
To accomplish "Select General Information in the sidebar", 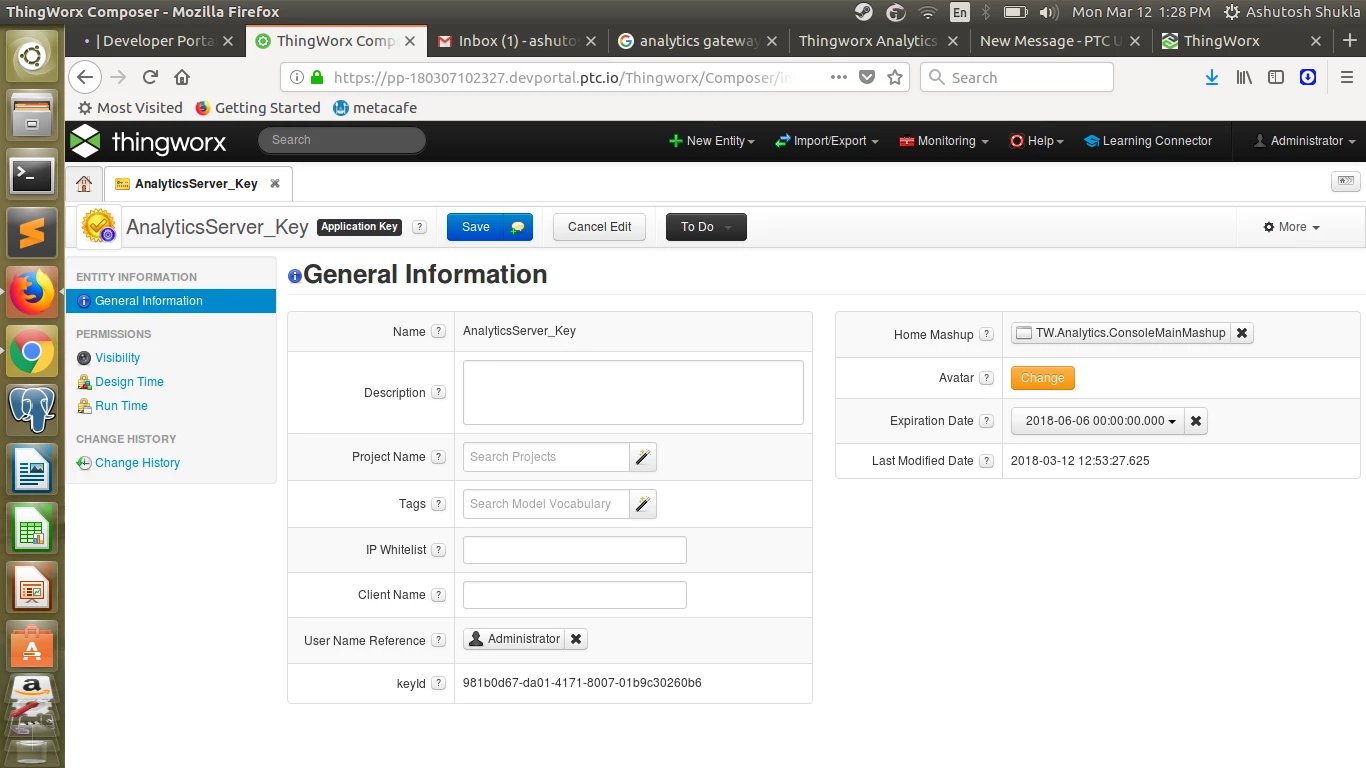I will 171,301.
